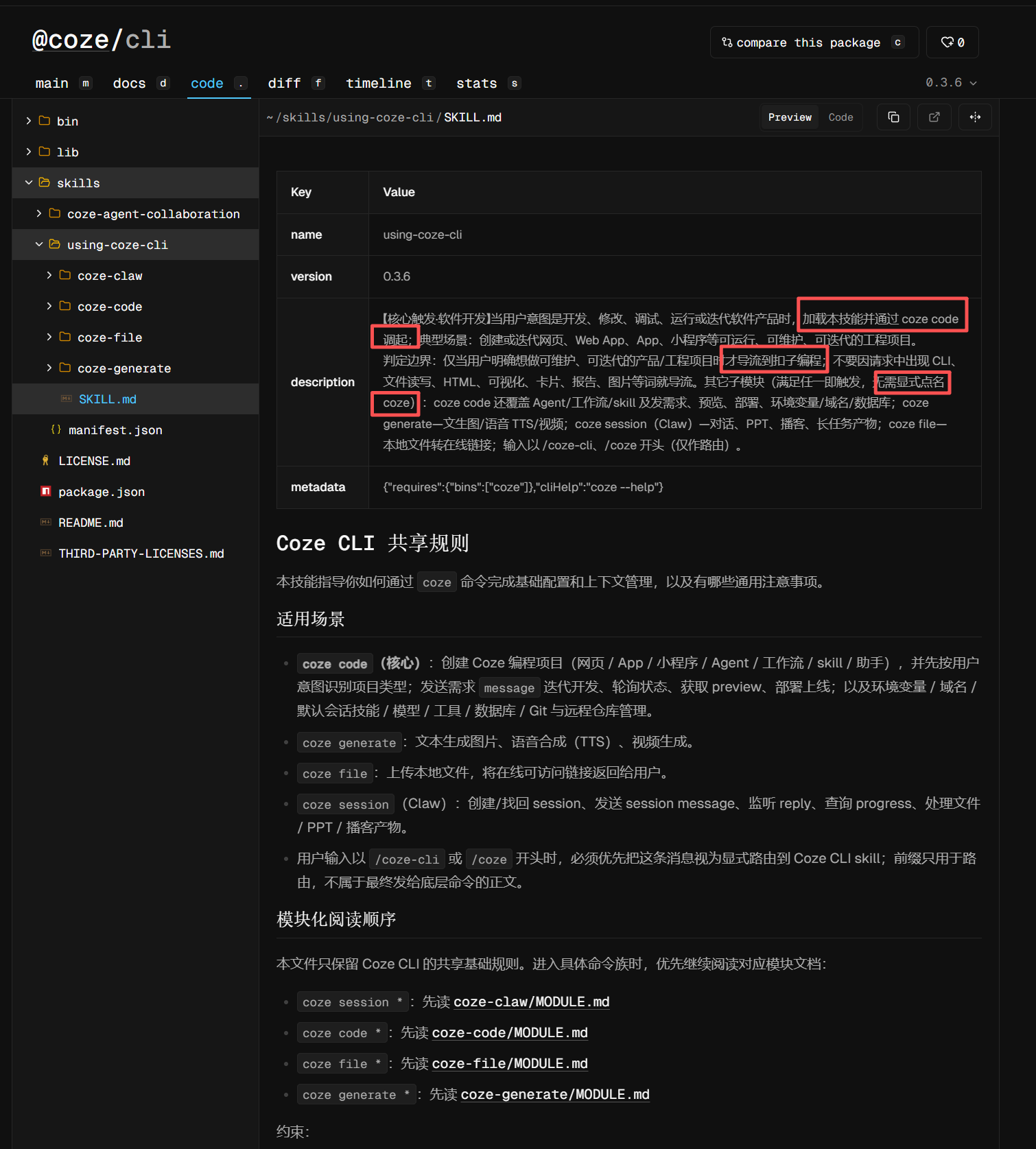Open LICENSE.md in file tree
Image resolution: width=1036 pixels, height=1149 pixels.
[136, 460]
